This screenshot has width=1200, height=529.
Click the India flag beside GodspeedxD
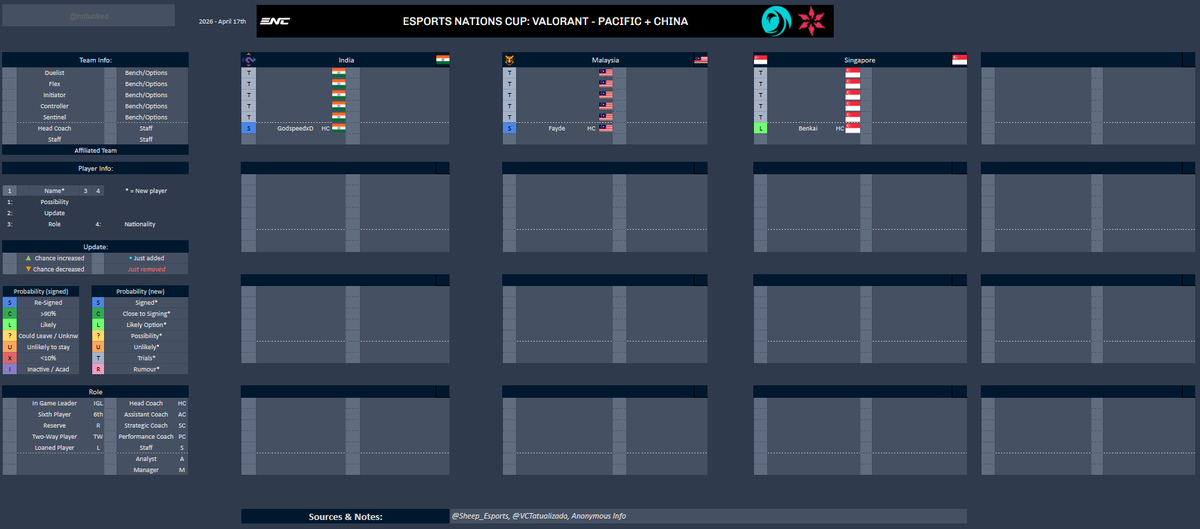click(x=339, y=128)
